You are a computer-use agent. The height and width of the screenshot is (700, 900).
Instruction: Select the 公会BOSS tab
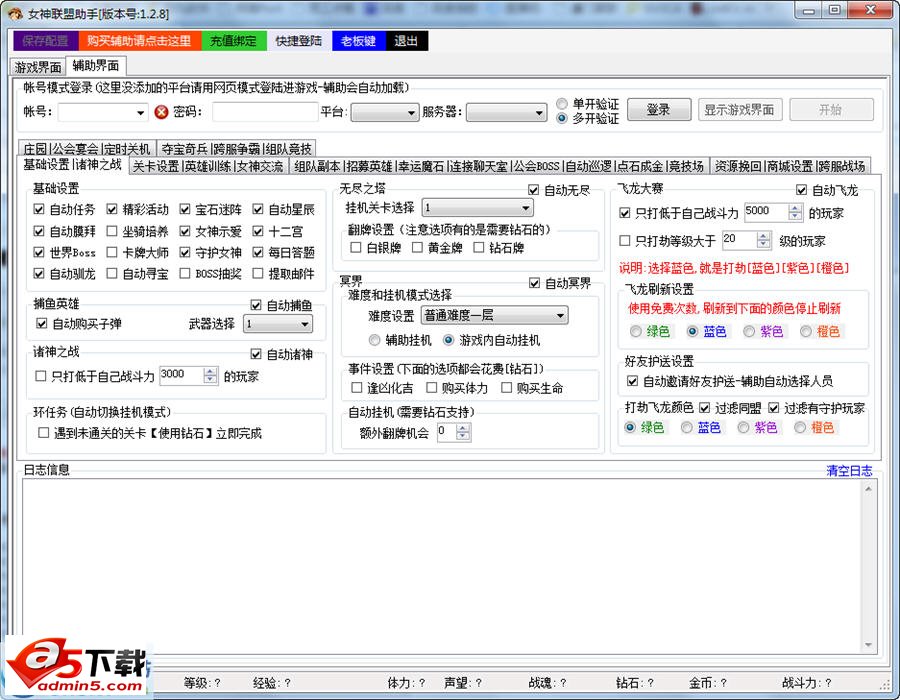click(x=535, y=166)
